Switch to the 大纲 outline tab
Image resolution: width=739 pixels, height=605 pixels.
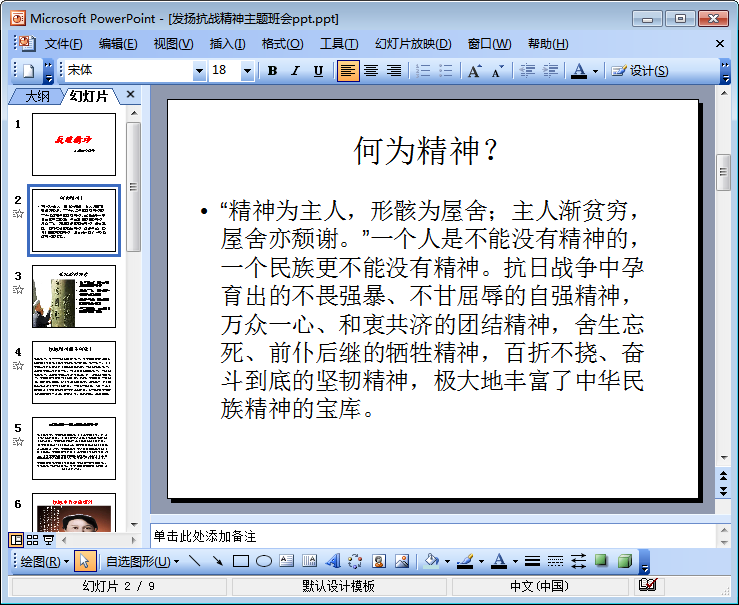click(x=37, y=96)
